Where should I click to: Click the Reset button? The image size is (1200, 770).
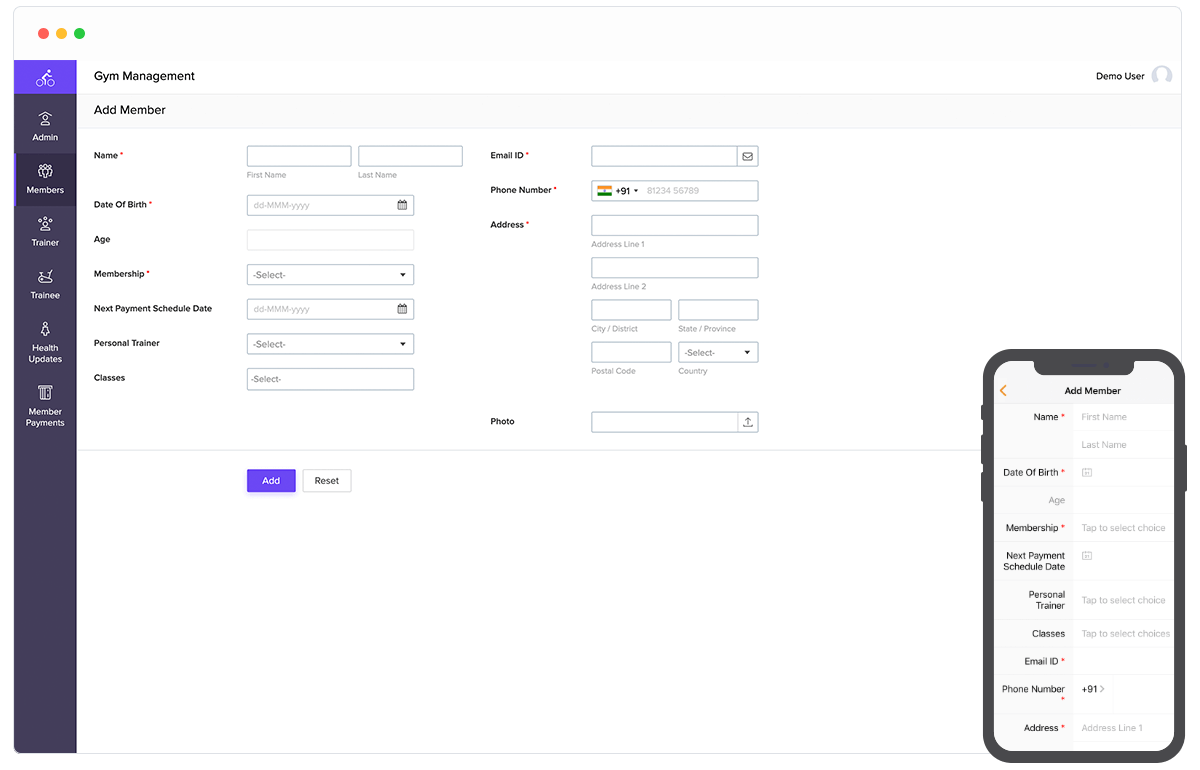327,481
